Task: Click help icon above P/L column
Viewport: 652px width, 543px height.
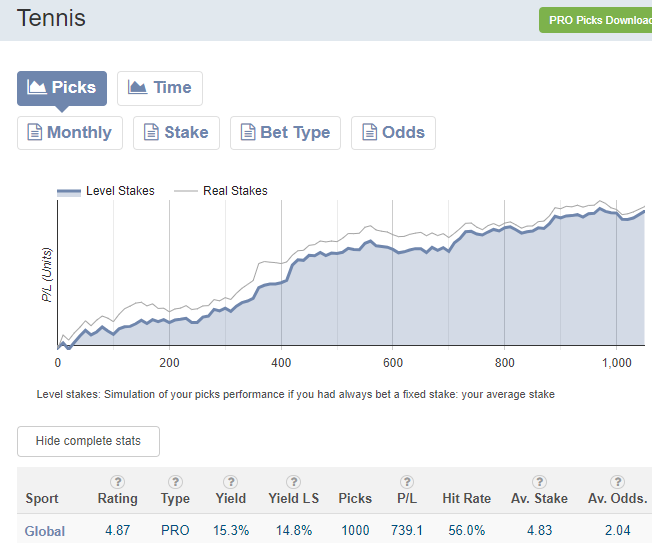Action: [407, 482]
